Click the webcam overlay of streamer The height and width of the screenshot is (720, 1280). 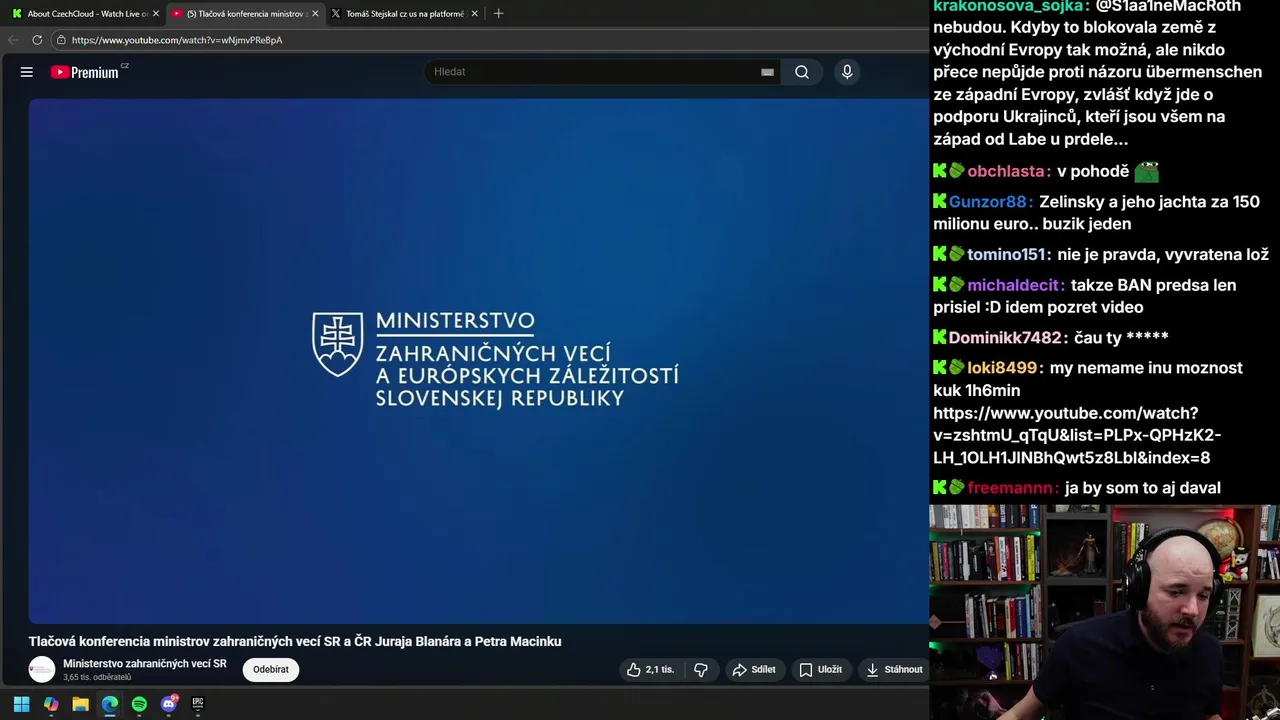point(1104,612)
